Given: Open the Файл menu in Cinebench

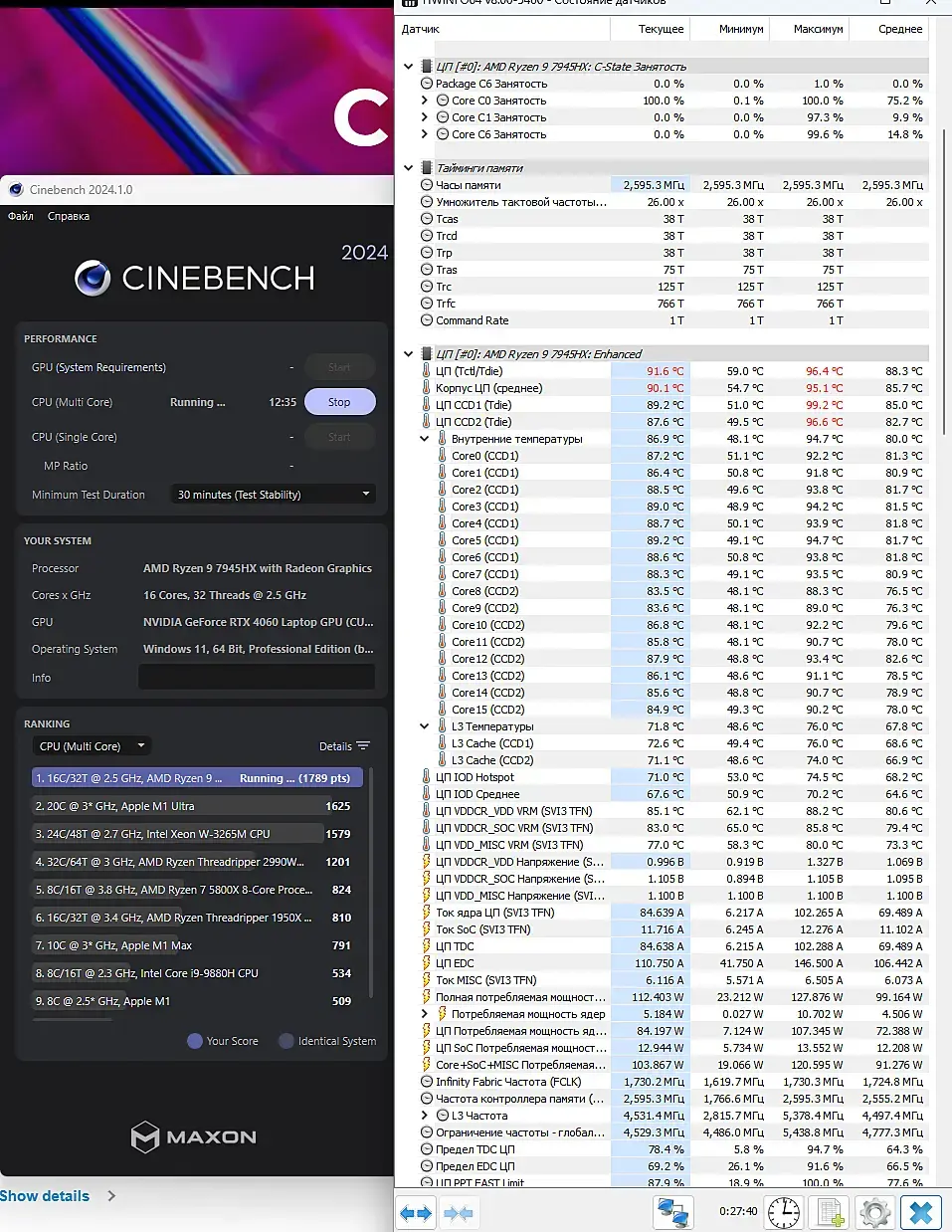Looking at the screenshot, I should [x=21, y=216].
